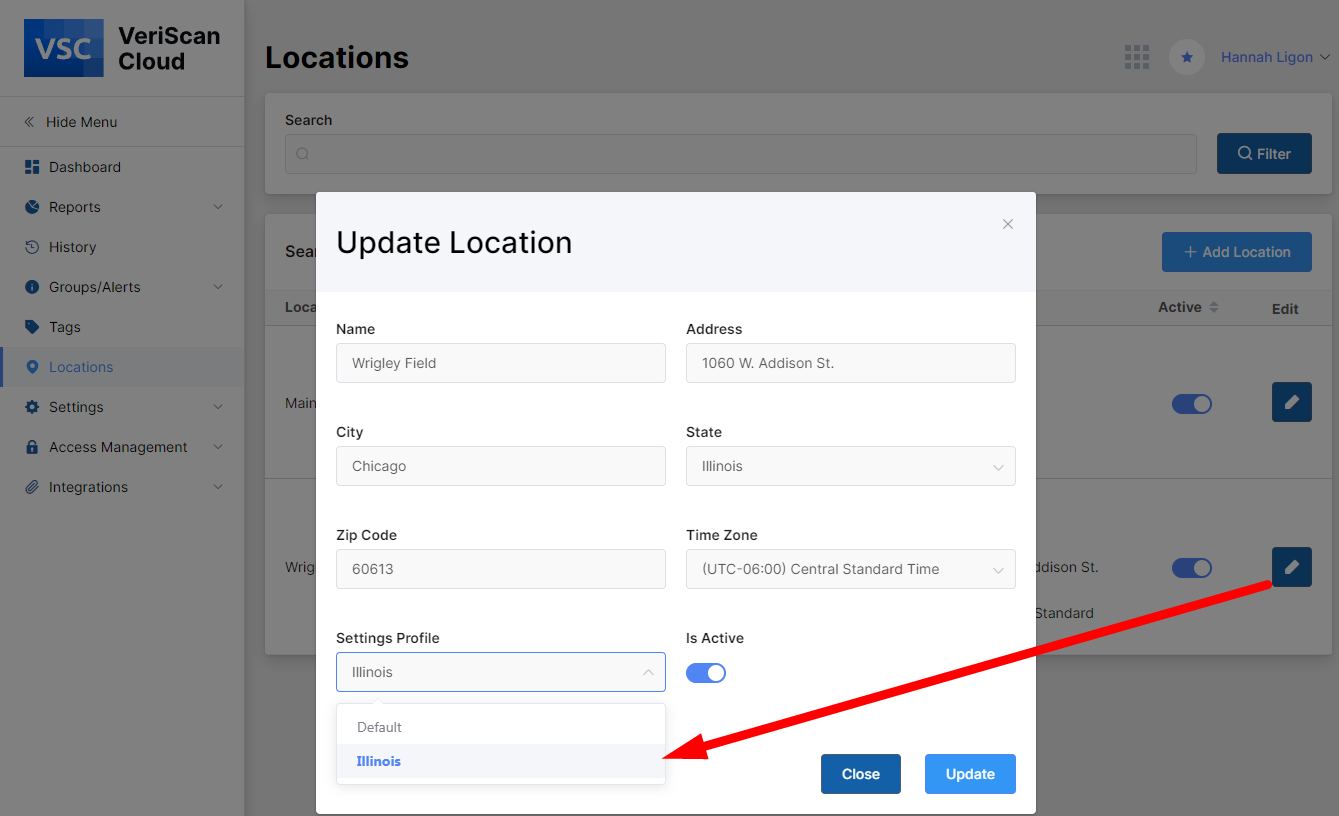This screenshot has height=816, width=1339.
Task: Expand the Groups/Alerts menu chevron
Action: (218, 287)
